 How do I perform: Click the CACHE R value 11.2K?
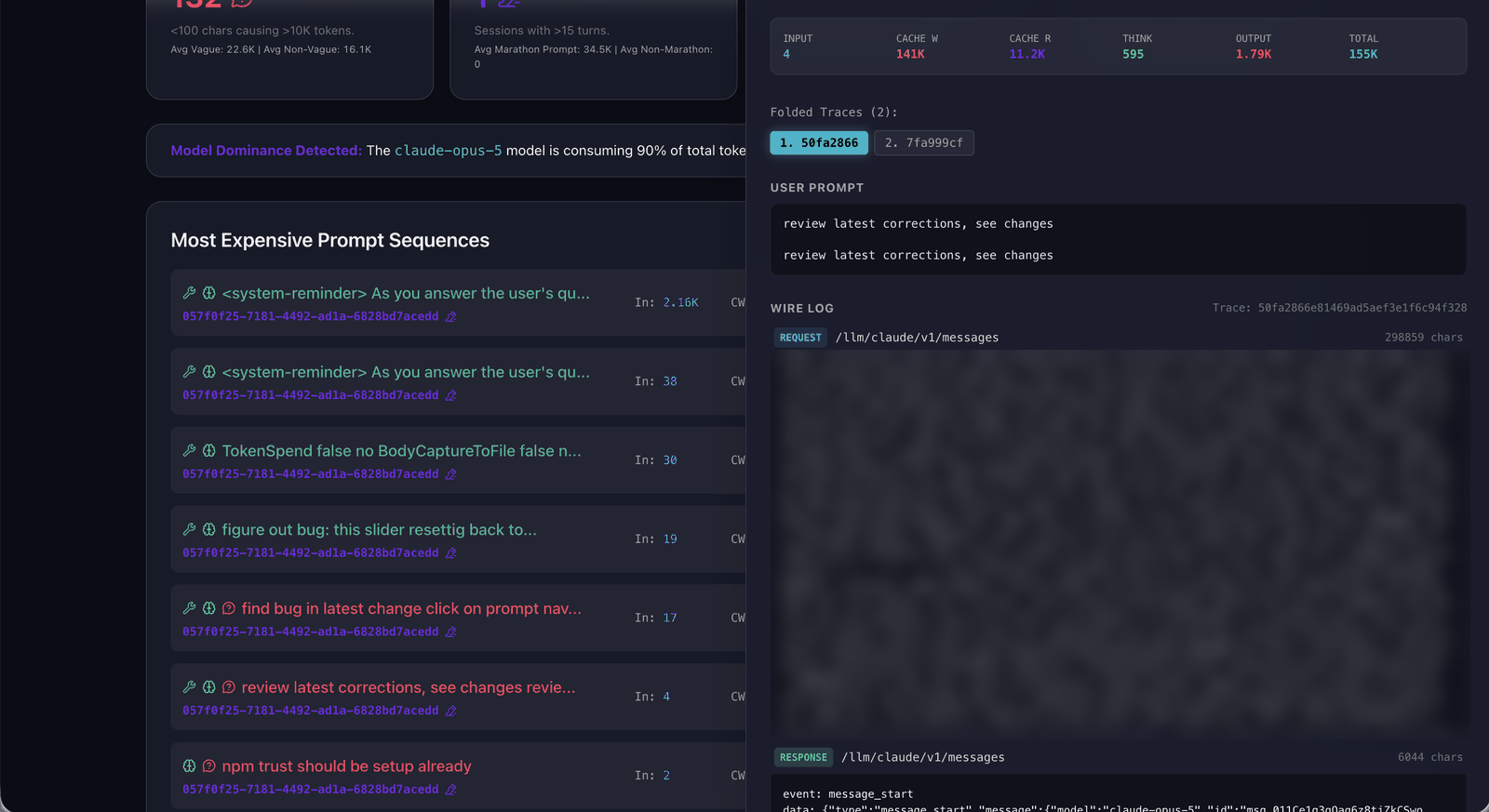[1027, 54]
